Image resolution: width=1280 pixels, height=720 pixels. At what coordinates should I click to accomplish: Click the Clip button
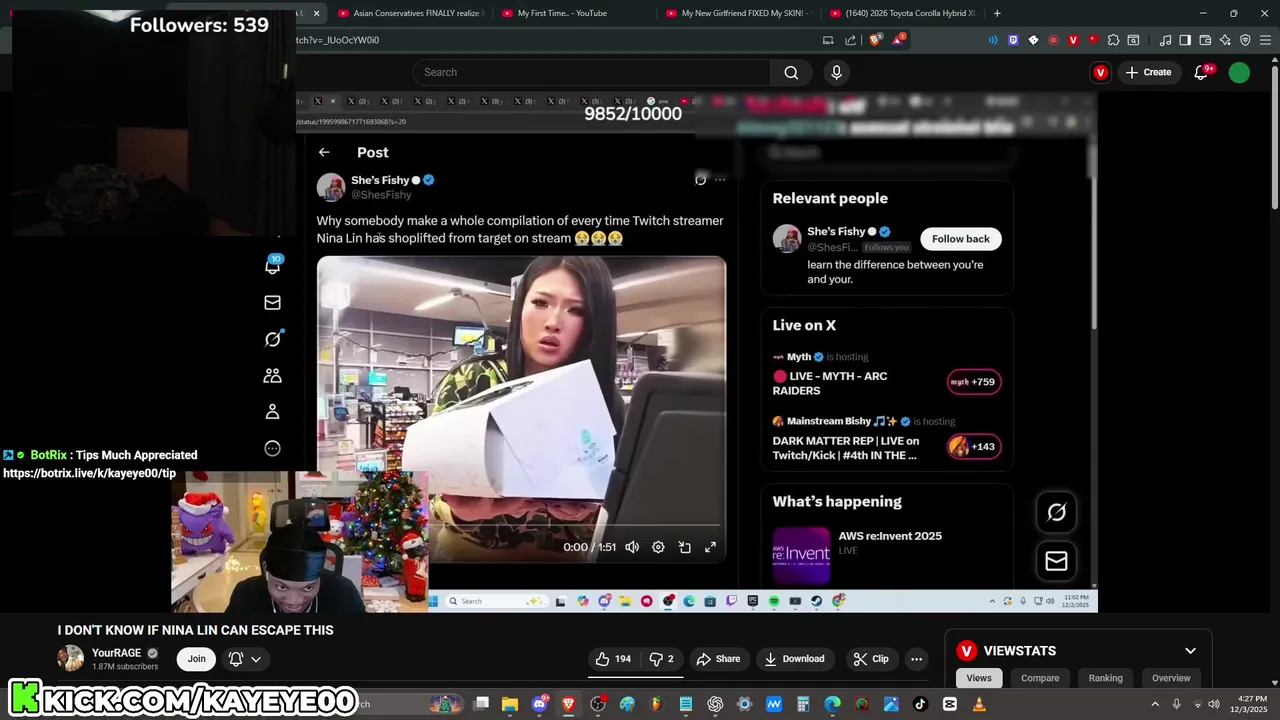870,659
